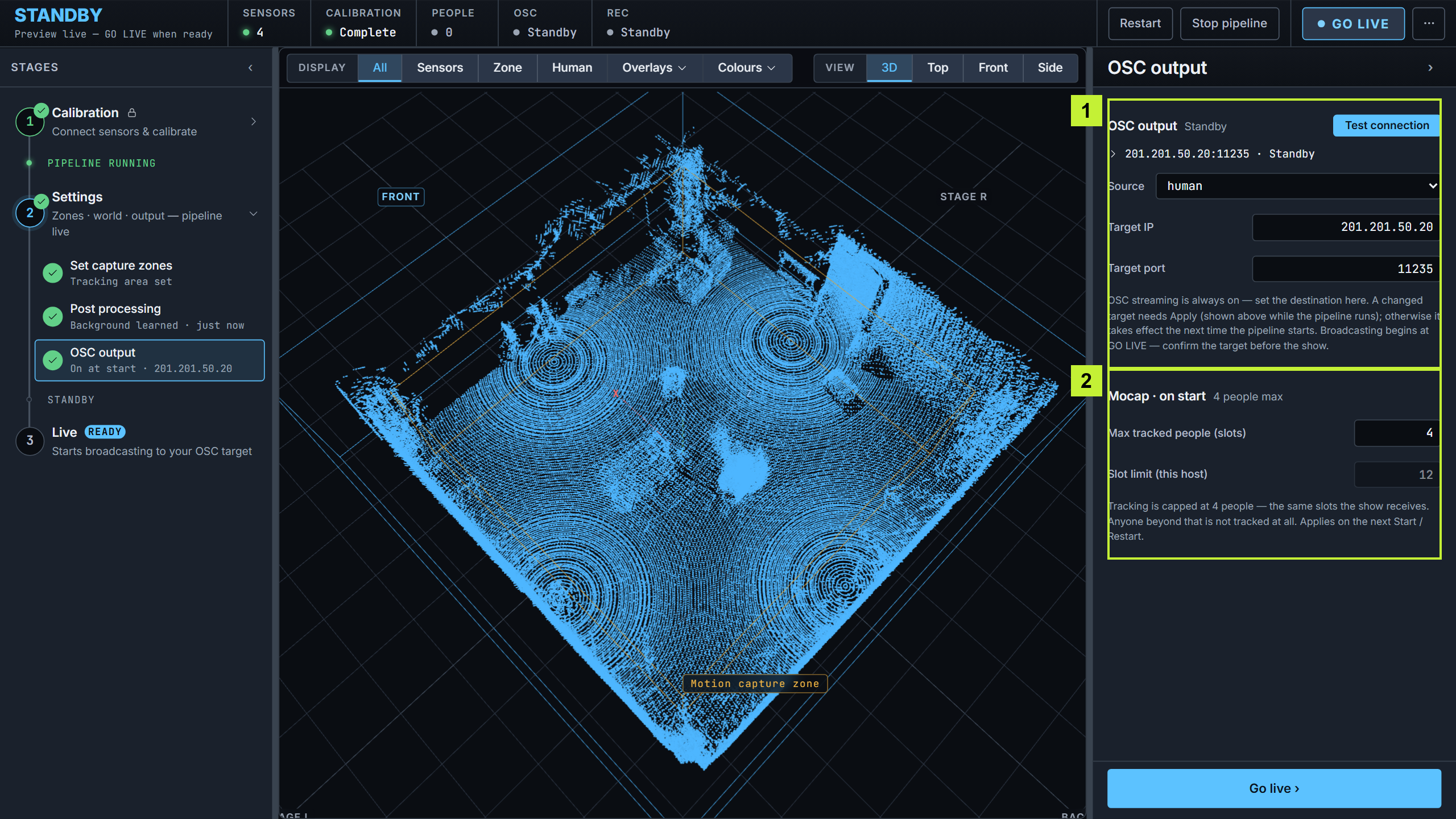
Task: Switch display to Zone
Action: click(507, 68)
